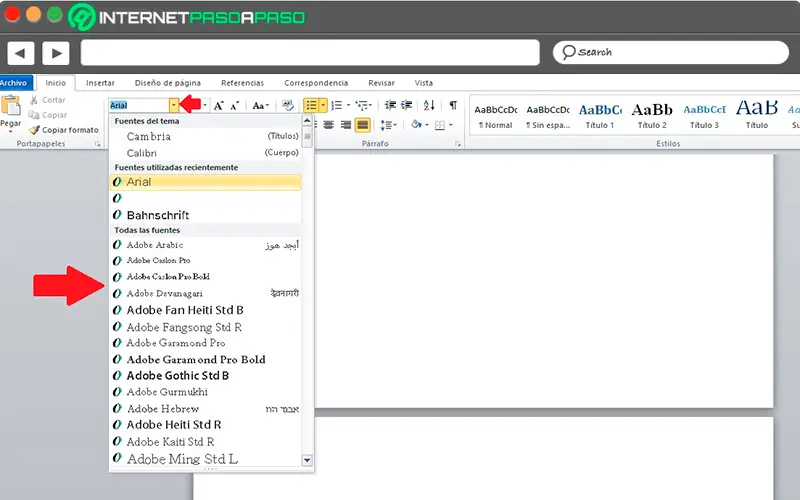Viewport: 800px width, 500px height.
Task: Select Adobe Hebrew font
Action: tap(206, 409)
